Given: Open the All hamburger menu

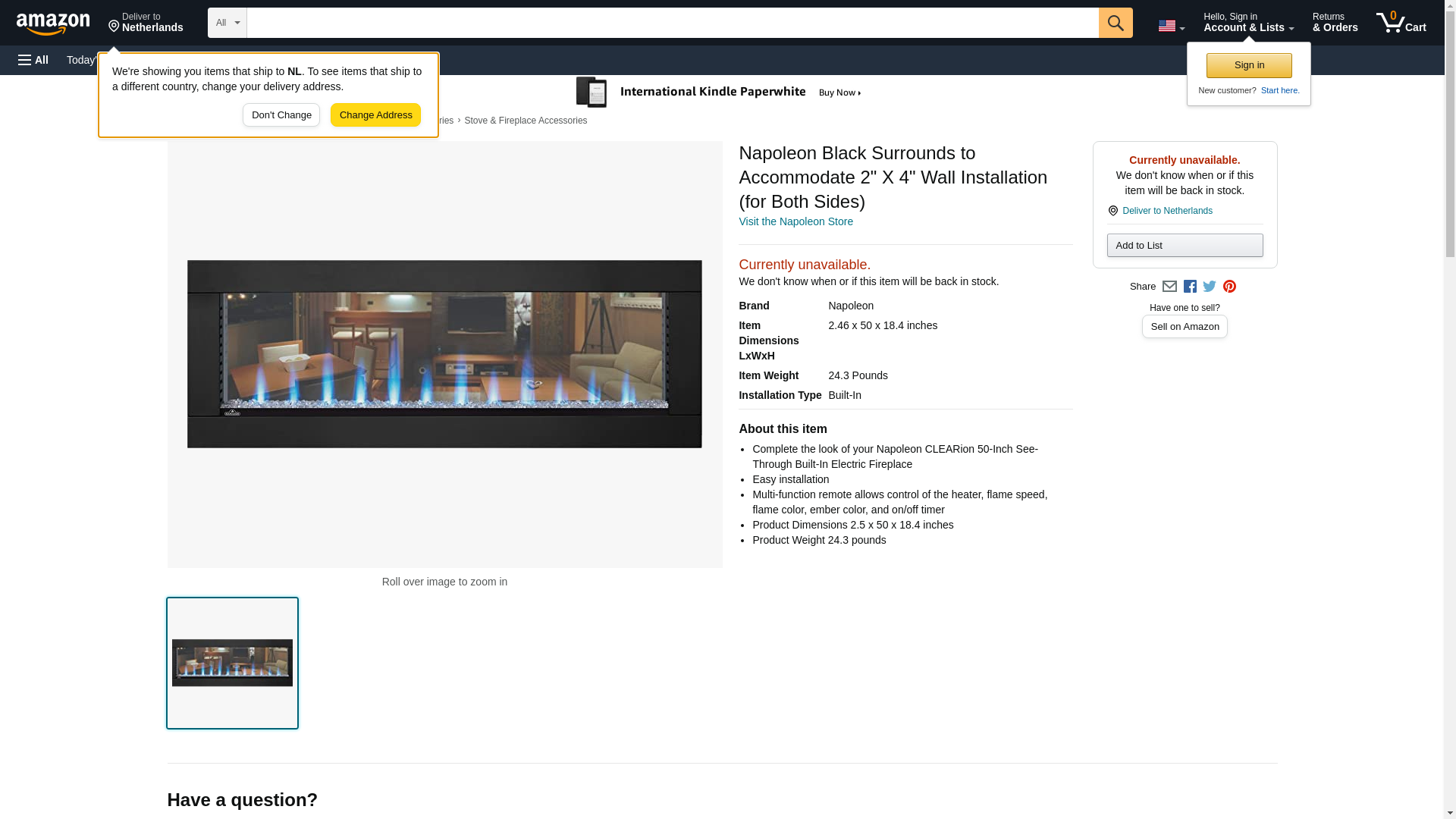Looking at the screenshot, I should click(x=33, y=60).
